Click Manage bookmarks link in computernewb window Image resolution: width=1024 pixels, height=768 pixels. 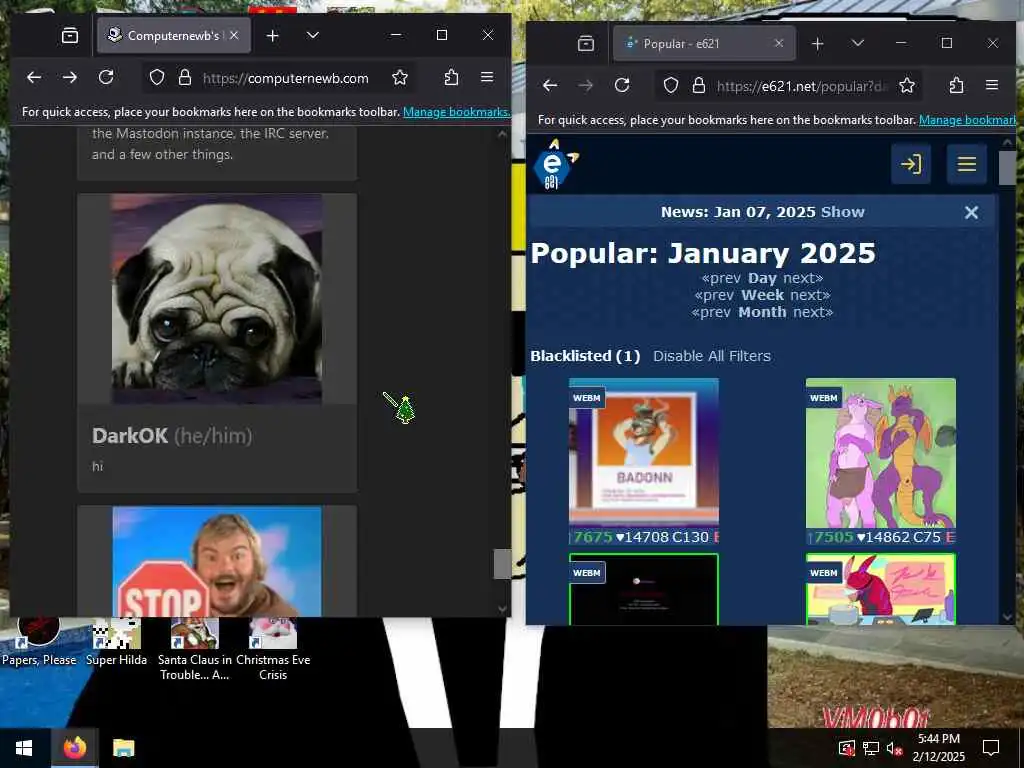pyautogui.click(x=456, y=112)
